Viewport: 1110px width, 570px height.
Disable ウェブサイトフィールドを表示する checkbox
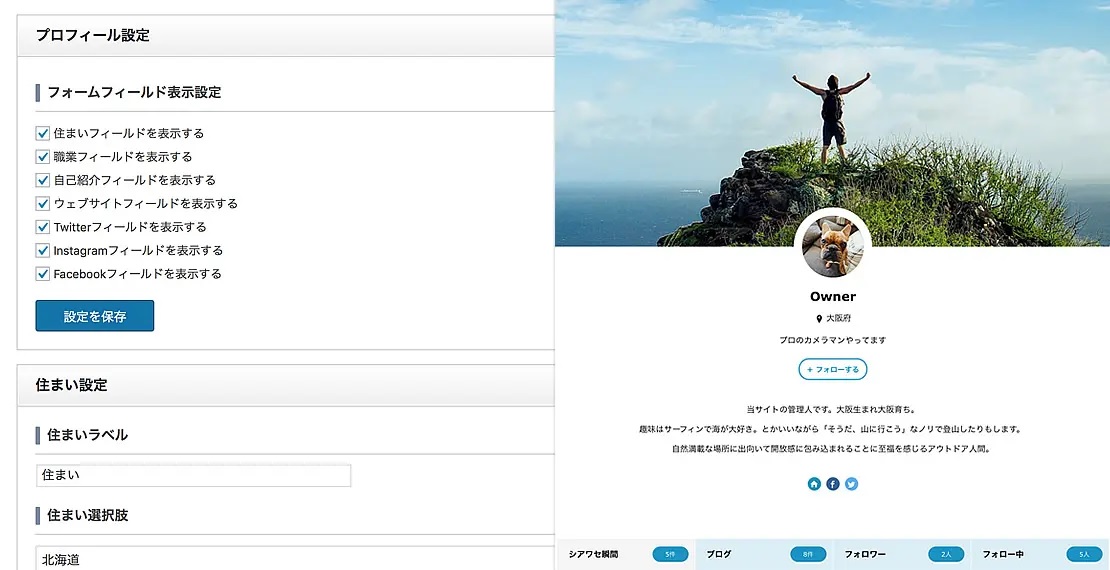[43, 203]
